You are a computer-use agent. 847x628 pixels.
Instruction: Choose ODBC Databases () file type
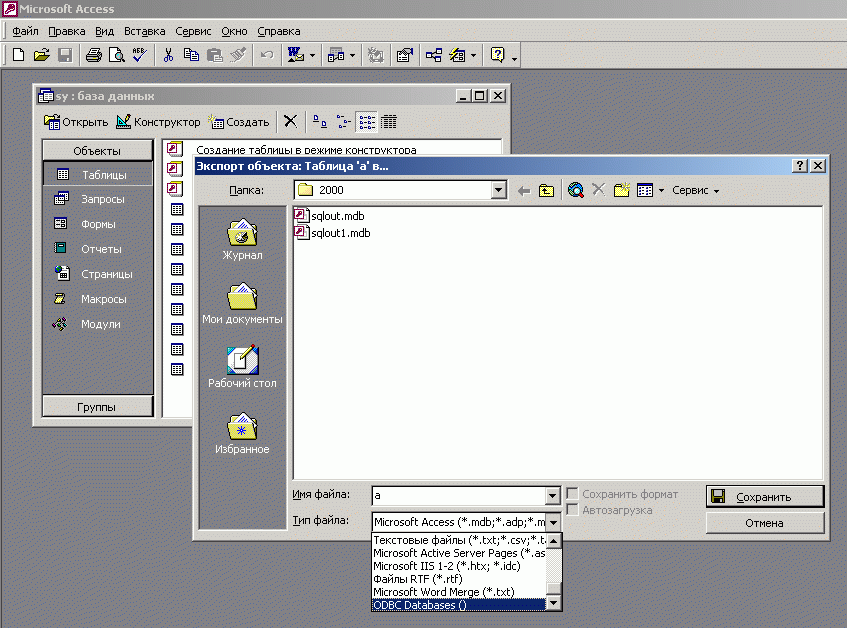coord(459,605)
